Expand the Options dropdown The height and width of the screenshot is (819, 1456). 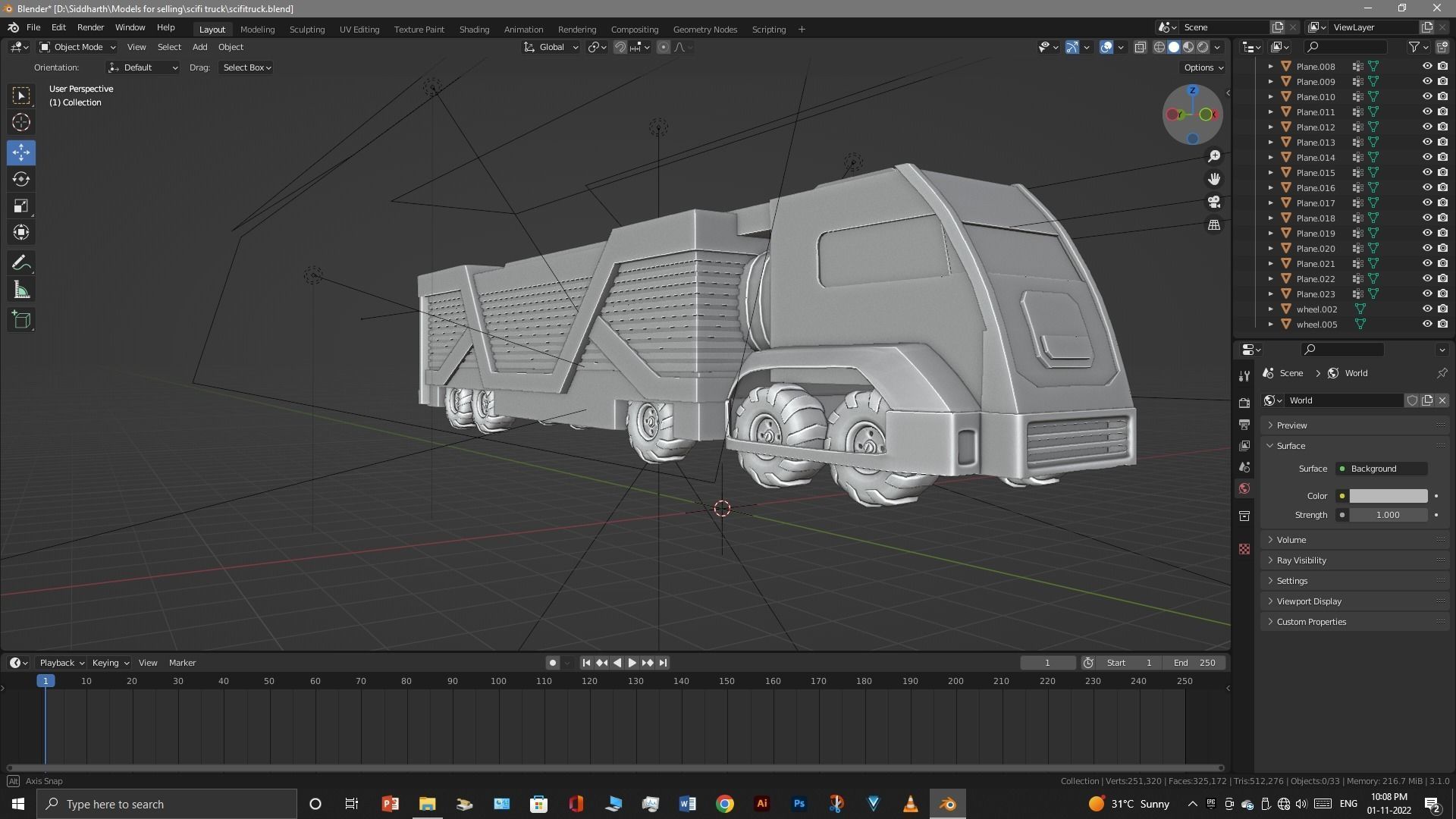click(x=1203, y=67)
